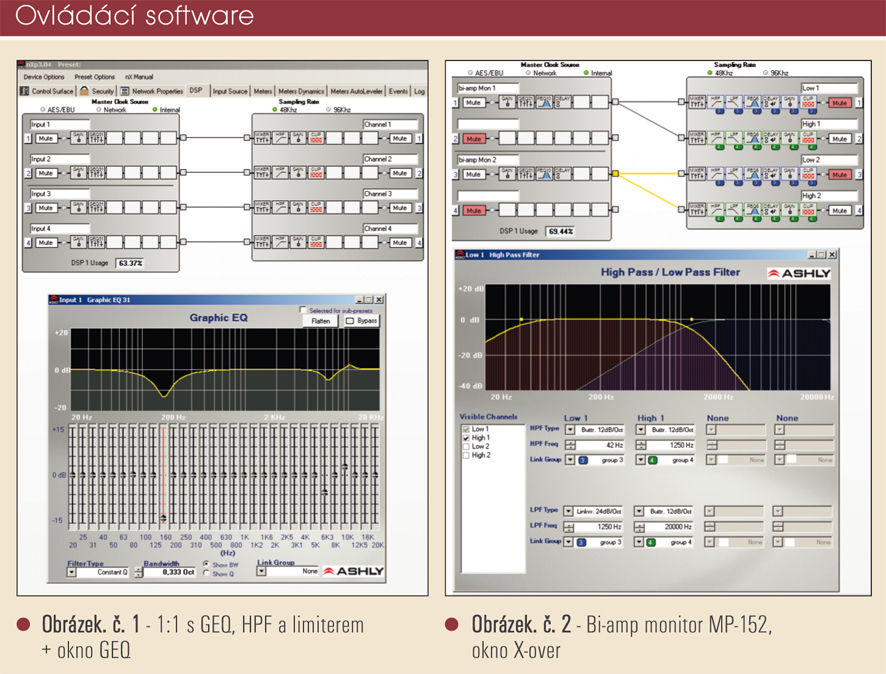The height and width of the screenshot is (674, 886).
Task: Open the graphic EQ block on Input 3
Action: click(x=96, y=207)
